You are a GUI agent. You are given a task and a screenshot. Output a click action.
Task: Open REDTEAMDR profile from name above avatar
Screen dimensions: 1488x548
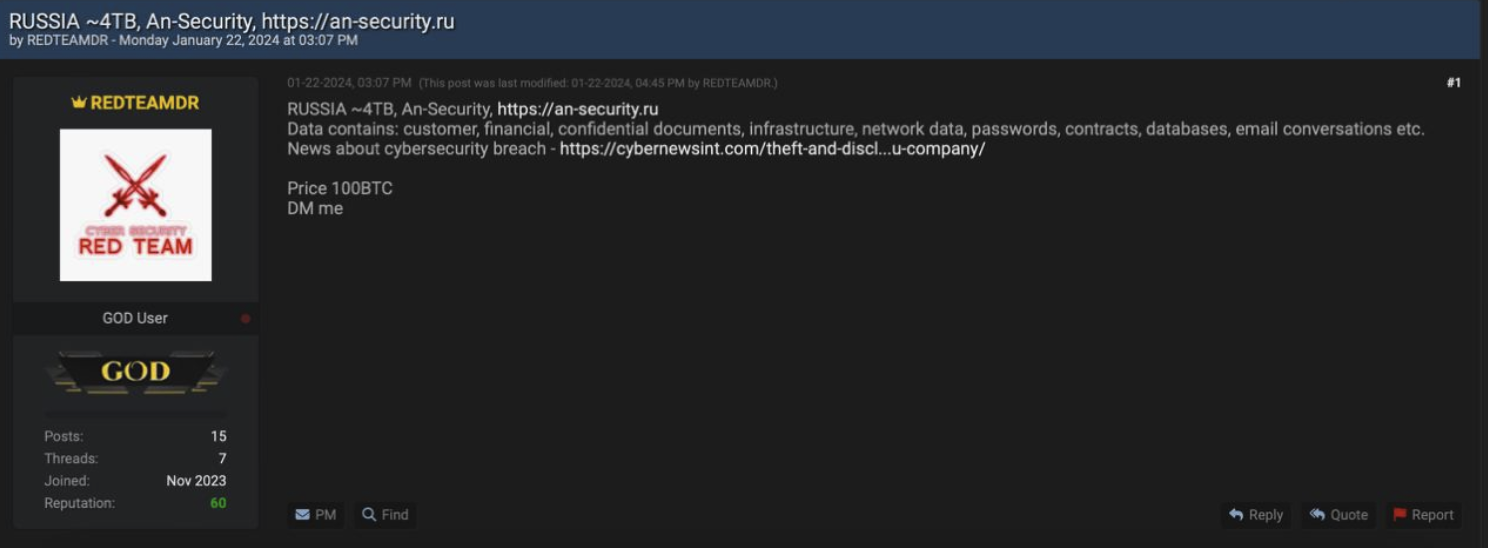[x=144, y=103]
